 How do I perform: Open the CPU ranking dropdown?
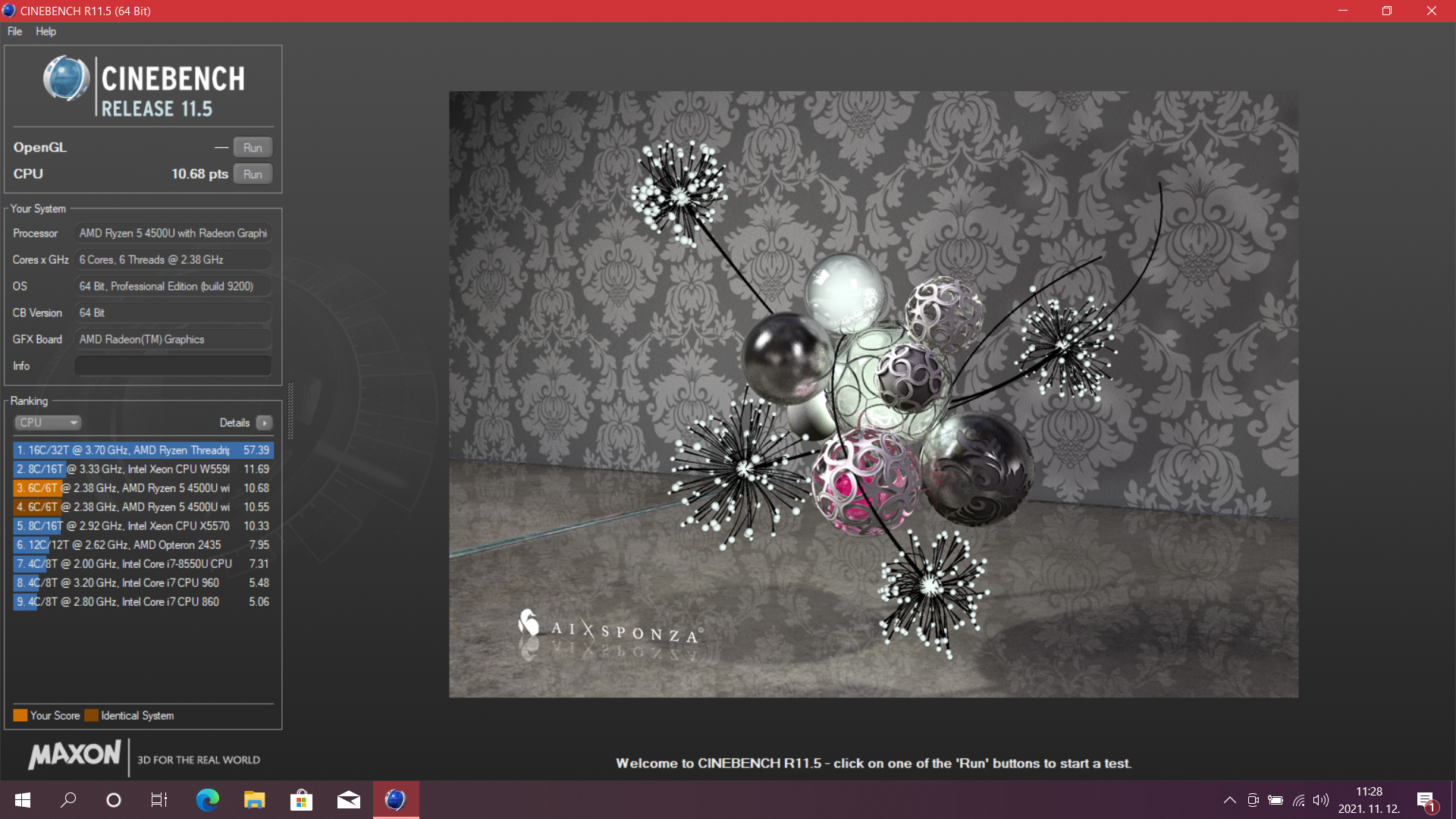coord(48,422)
